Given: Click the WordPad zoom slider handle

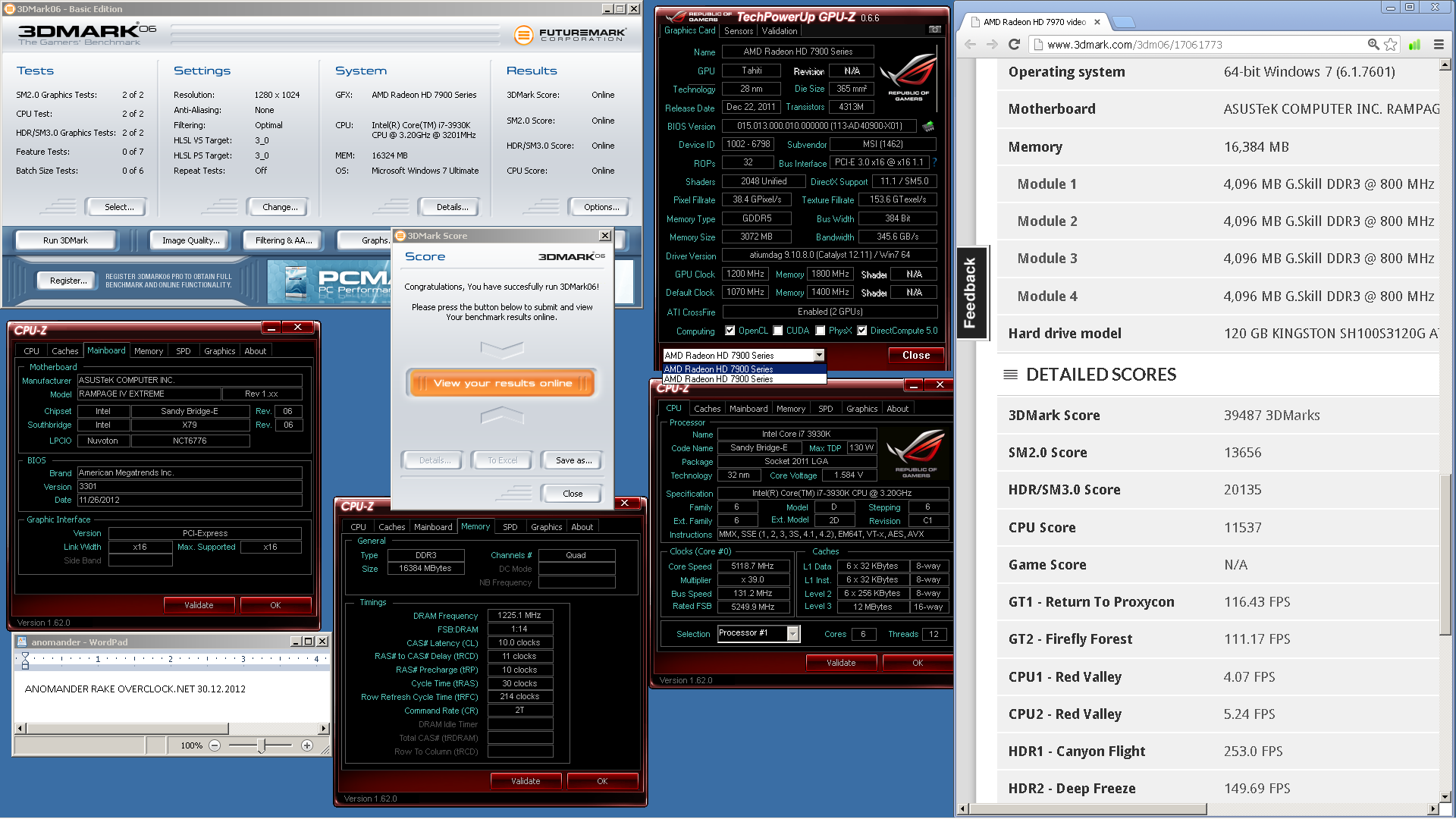Looking at the screenshot, I should coord(261,745).
